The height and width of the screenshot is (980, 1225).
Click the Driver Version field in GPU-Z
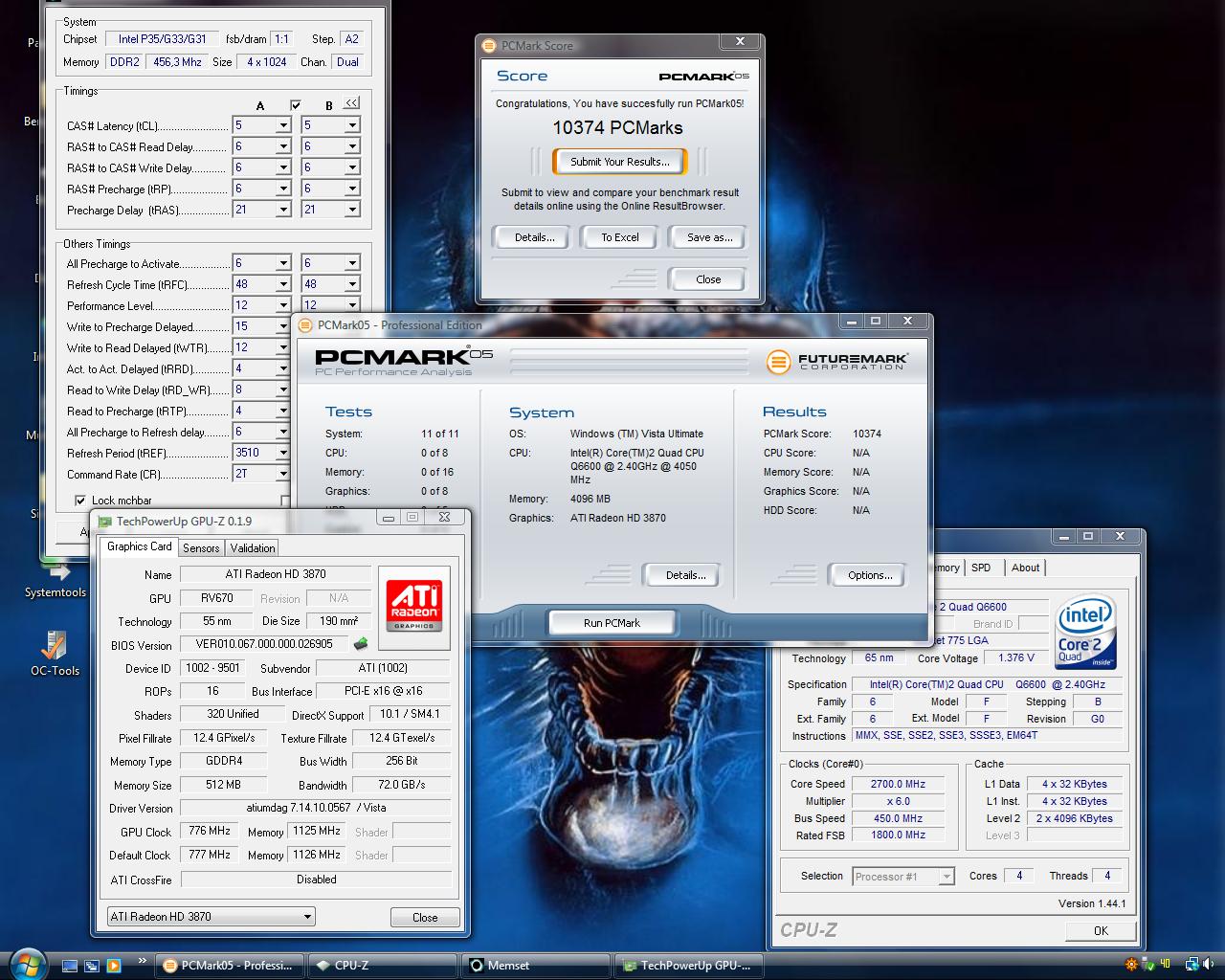pos(316,808)
